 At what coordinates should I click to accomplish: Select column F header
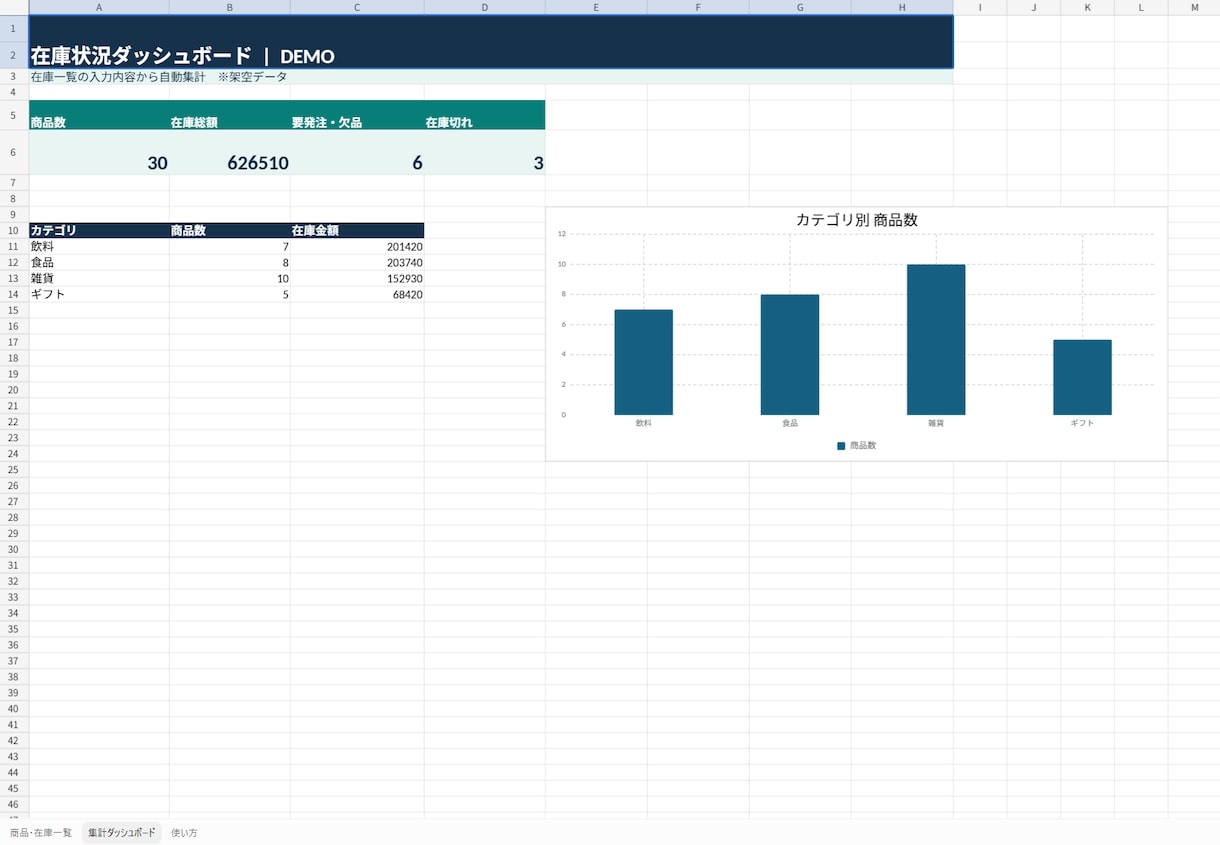[x=698, y=7]
